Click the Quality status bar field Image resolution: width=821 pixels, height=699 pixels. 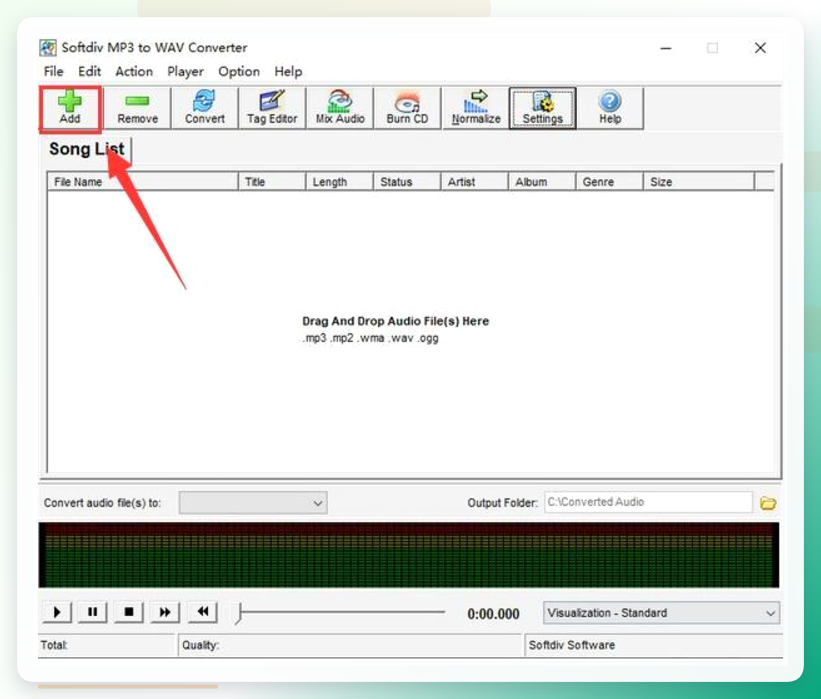click(350, 645)
